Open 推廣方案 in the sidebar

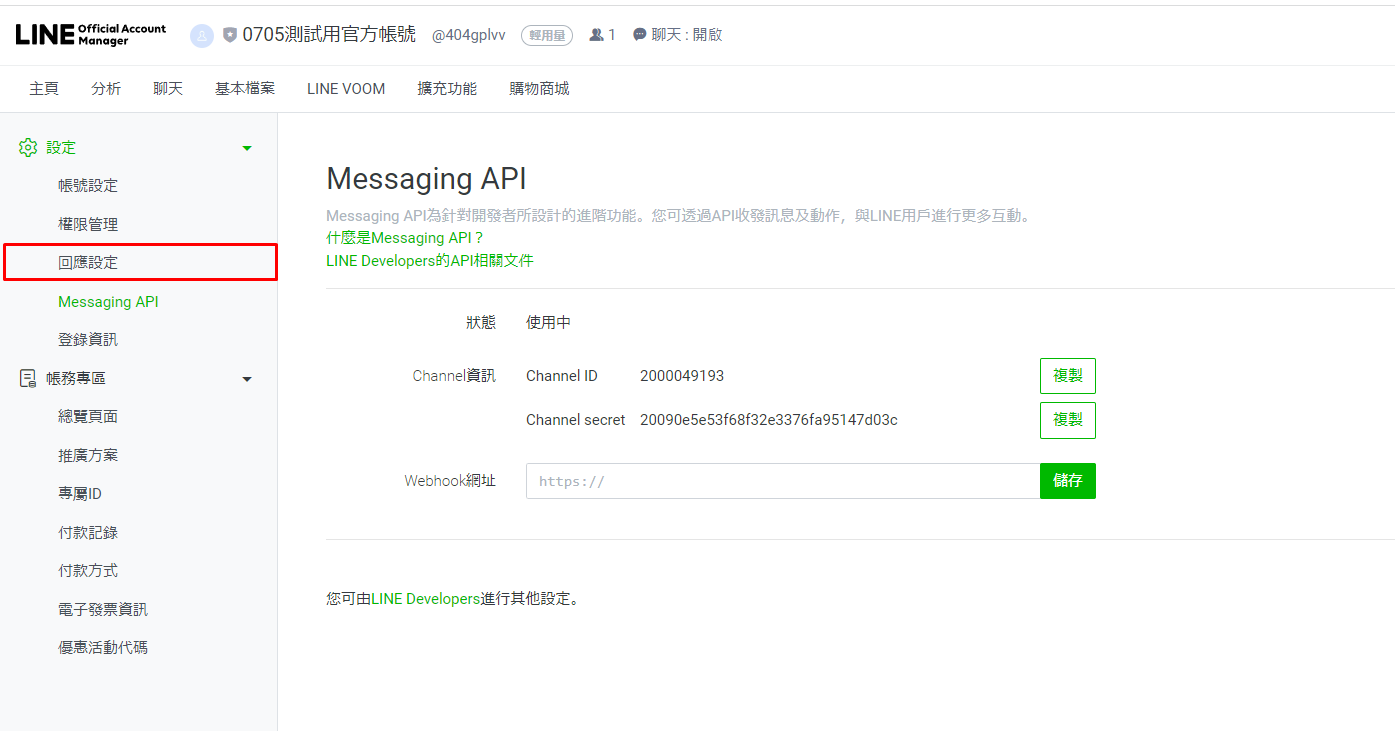coord(88,456)
